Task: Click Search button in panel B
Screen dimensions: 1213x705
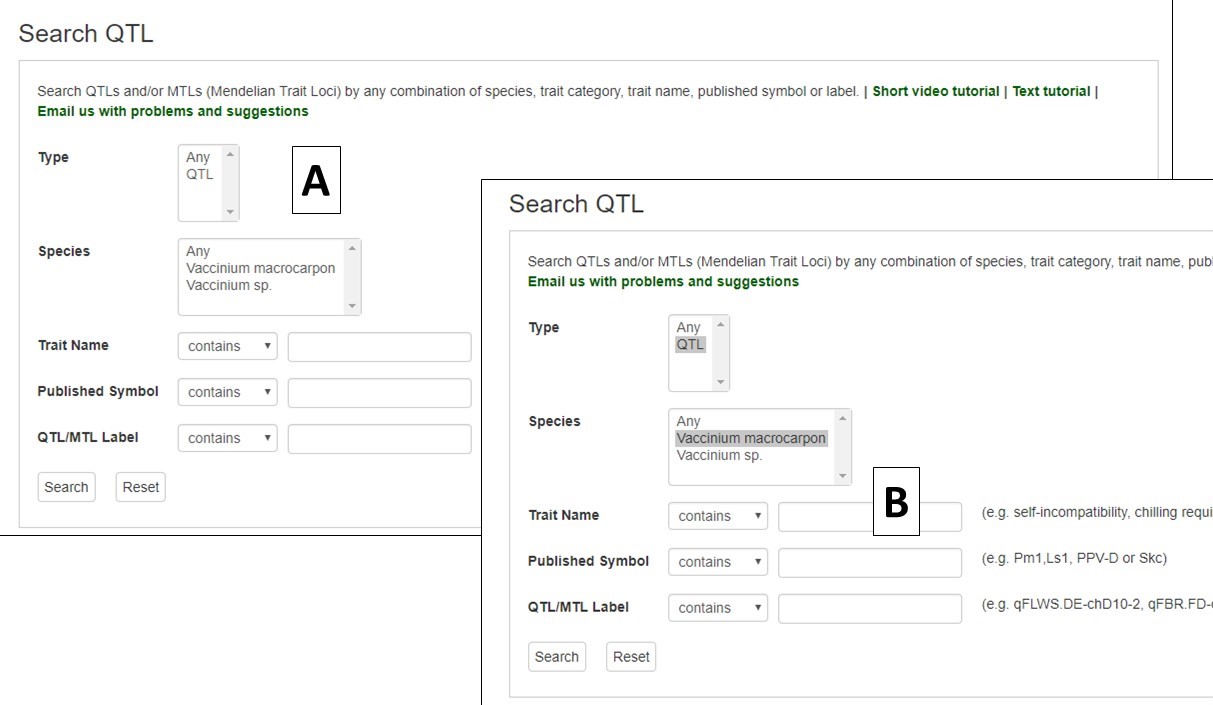Action: tap(557, 657)
